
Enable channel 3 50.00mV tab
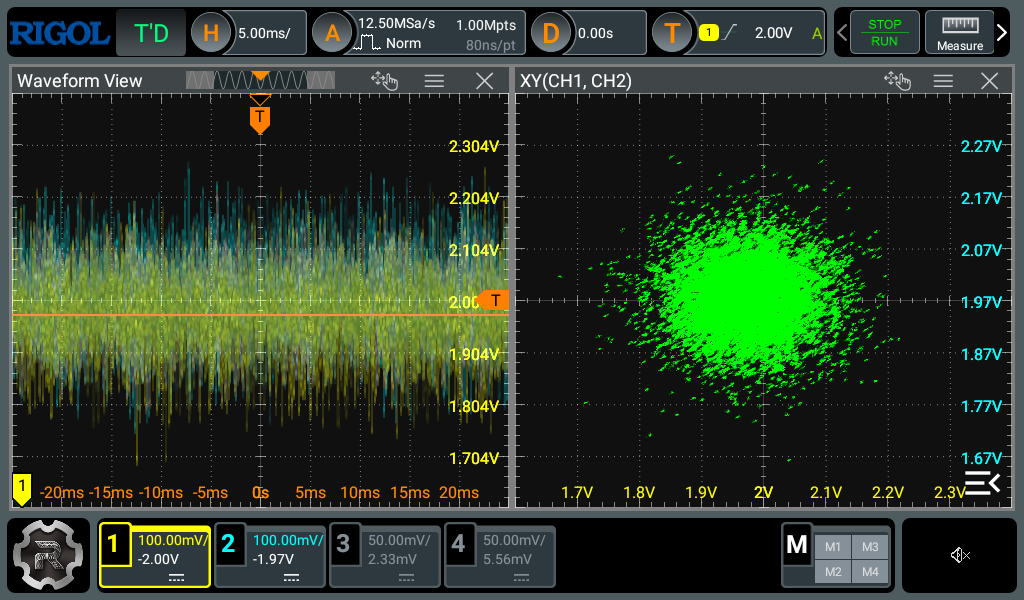click(385, 556)
